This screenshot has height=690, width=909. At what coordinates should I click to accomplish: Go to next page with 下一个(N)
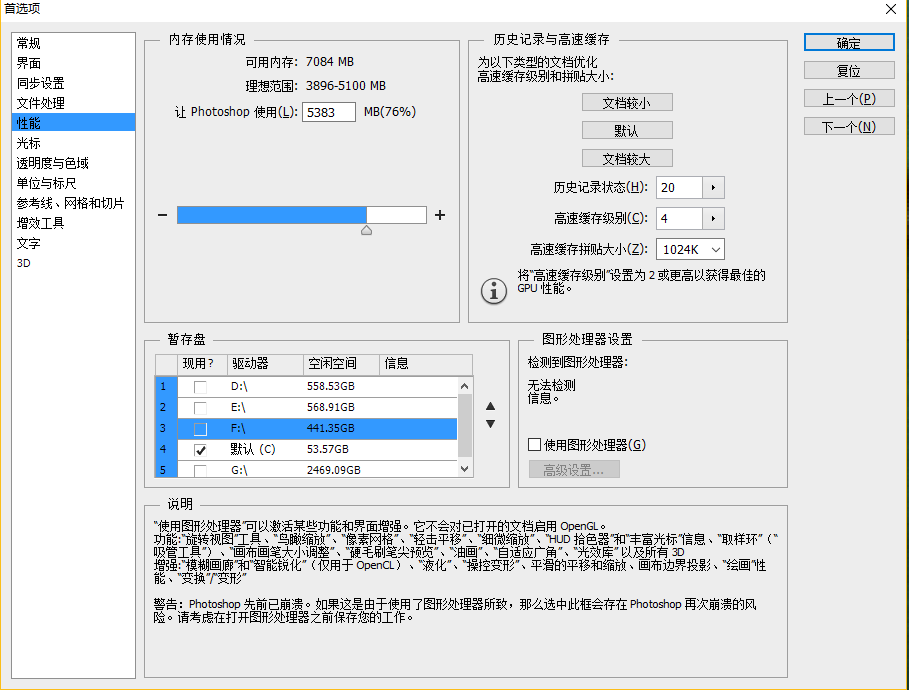coord(849,126)
